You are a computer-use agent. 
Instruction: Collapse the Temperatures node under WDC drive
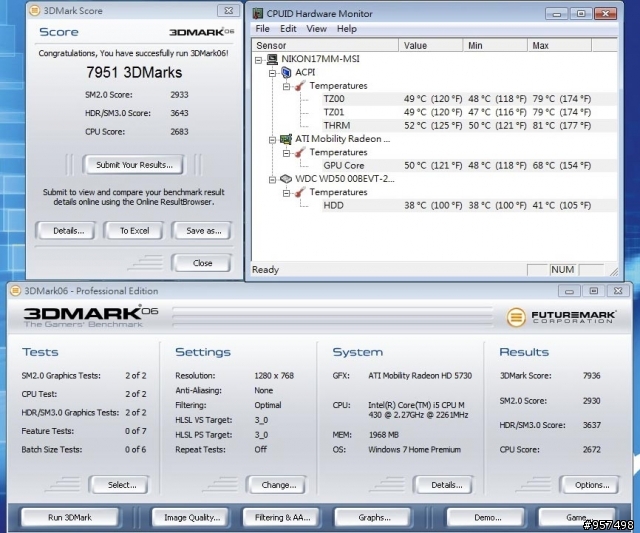(x=286, y=193)
